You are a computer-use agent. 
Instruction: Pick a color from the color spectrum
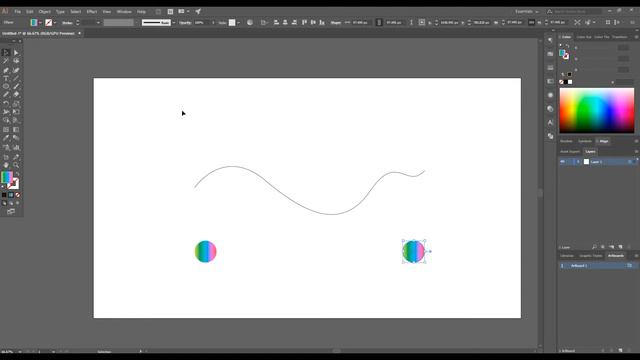click(597, 110)
